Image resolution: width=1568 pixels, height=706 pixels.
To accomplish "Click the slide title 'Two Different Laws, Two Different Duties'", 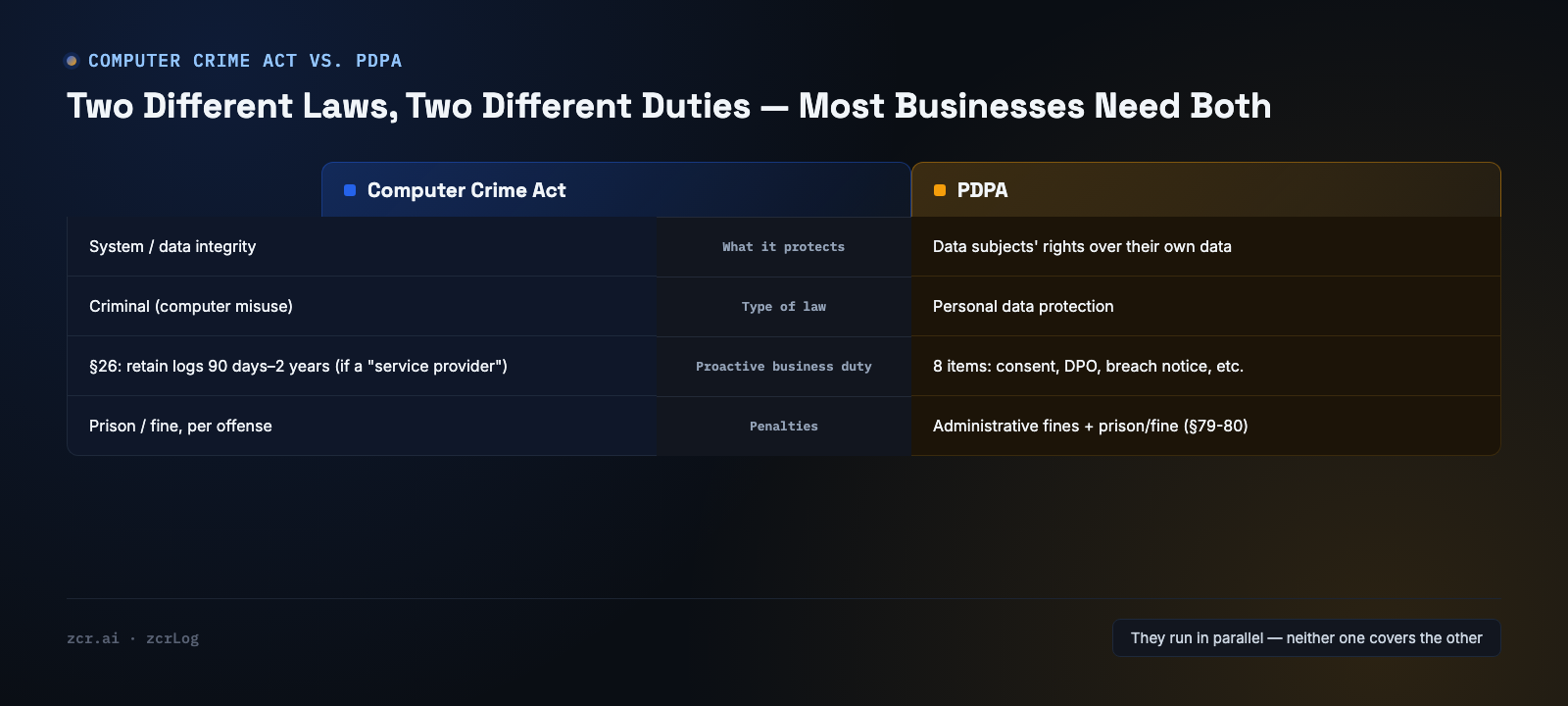I will coord(669,106).
